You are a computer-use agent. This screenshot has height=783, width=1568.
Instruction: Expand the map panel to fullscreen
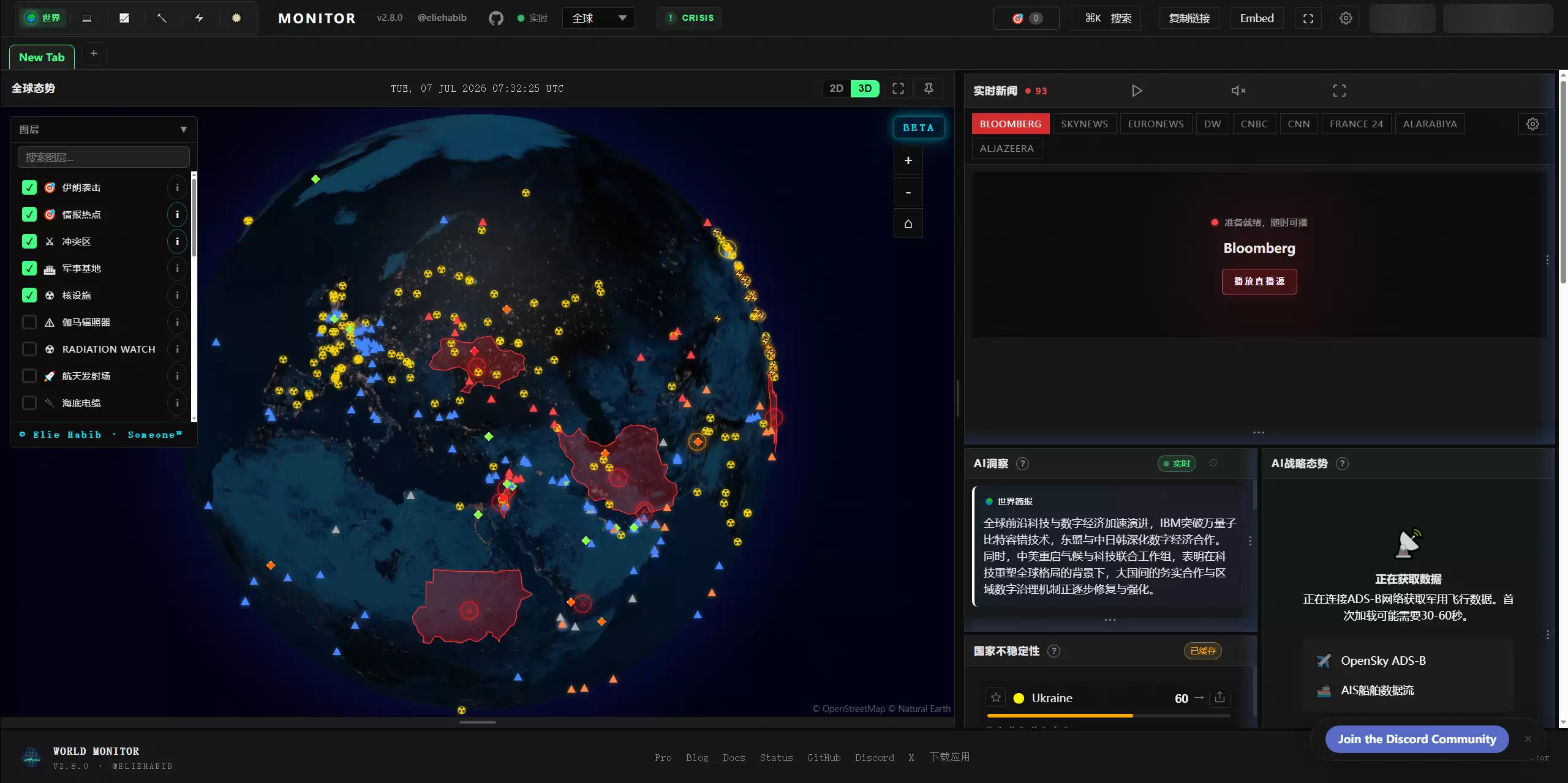(x=898, y=89)
